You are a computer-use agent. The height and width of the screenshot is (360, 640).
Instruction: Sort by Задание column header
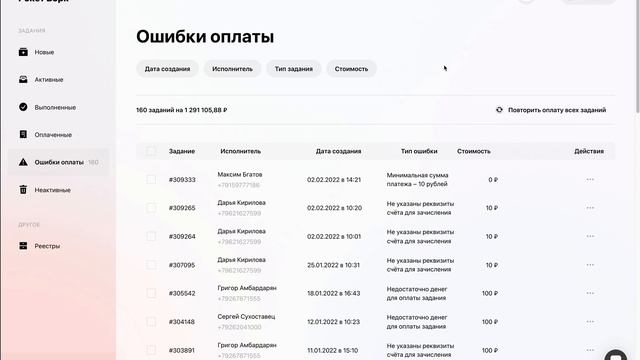(182, 151)
